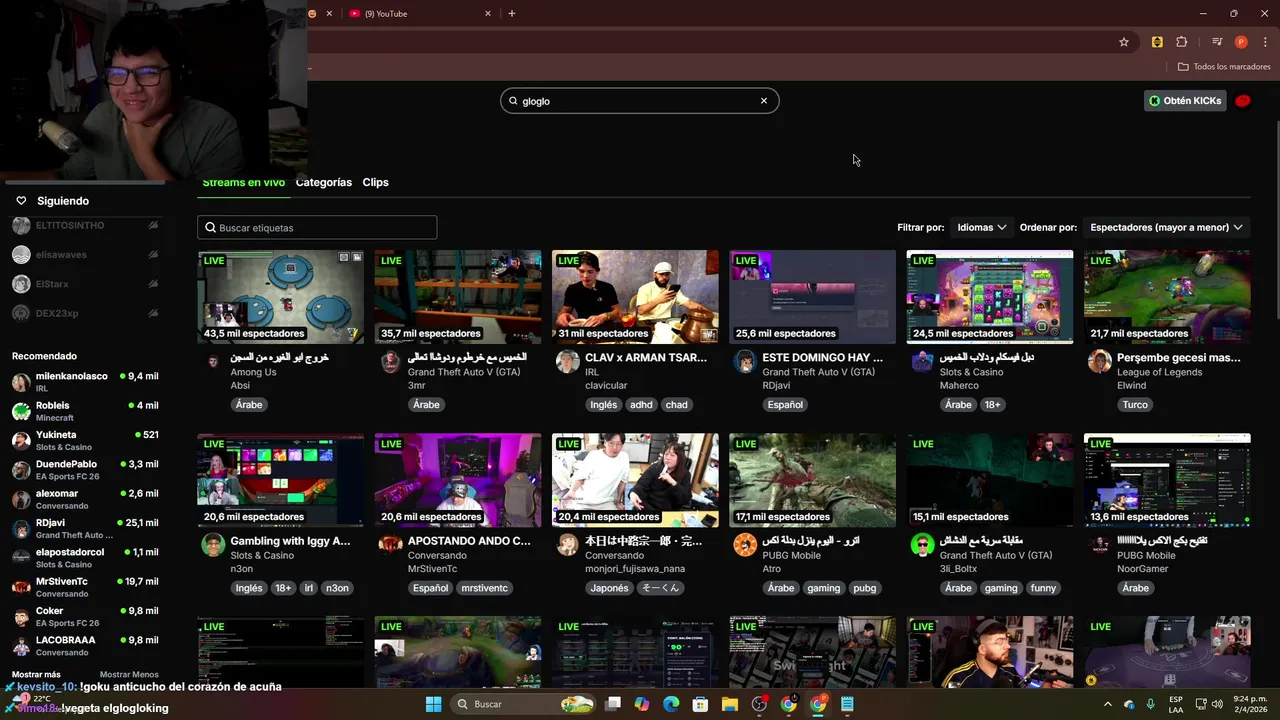Click elapostadorcol avatar in sidebar
The image size is (1280, 720).
[21, 558]
